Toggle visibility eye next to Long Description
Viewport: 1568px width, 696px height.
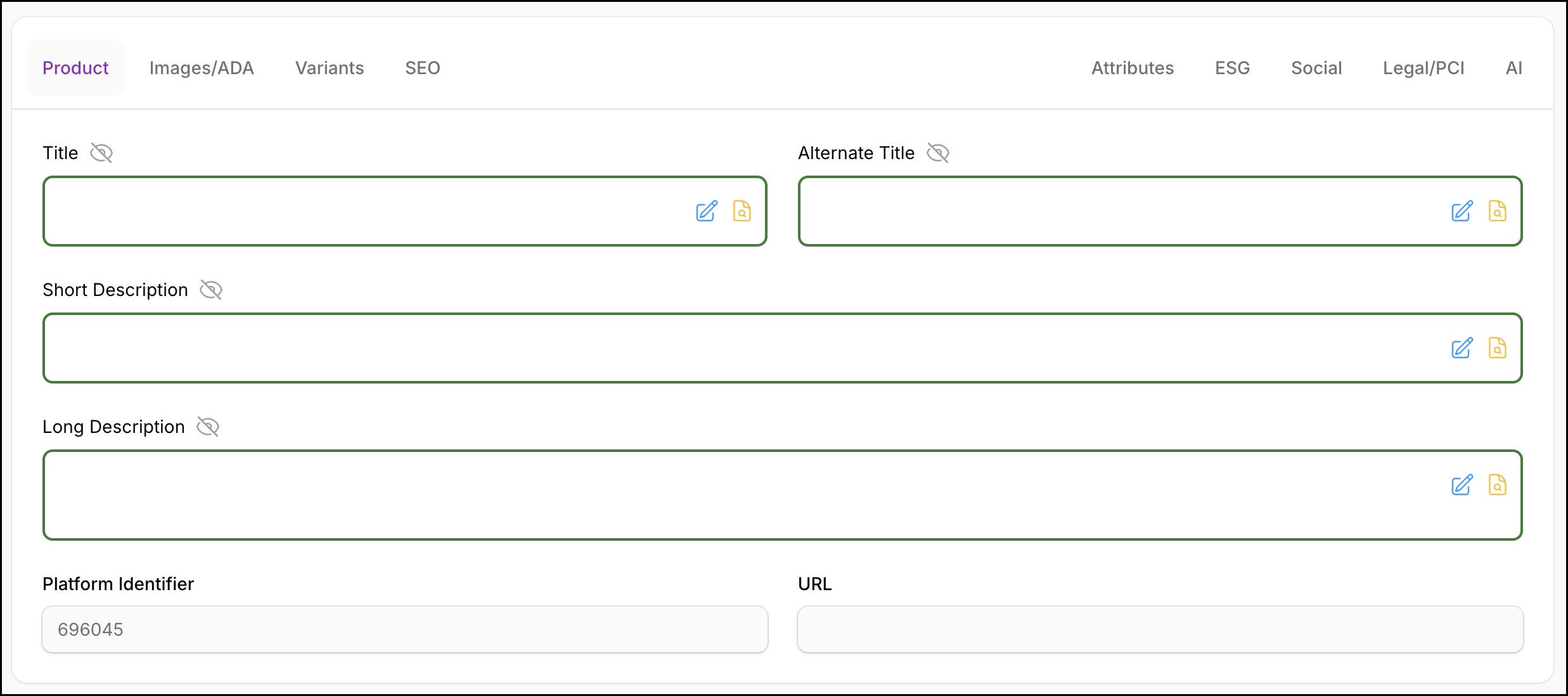click(x=208, y=427)
